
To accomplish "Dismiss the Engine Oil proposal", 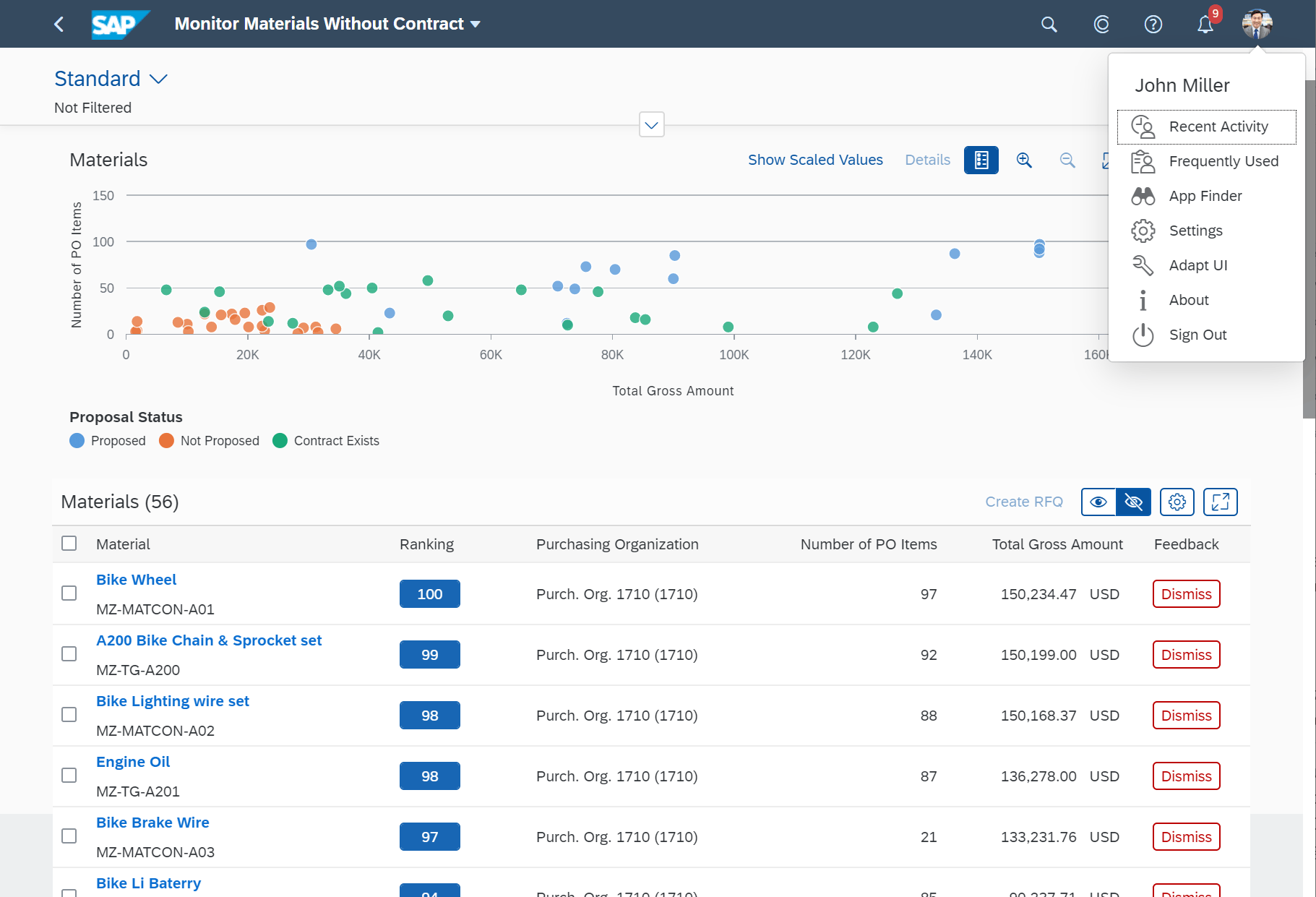I will pyautogui.click(x=1185, y=776).
